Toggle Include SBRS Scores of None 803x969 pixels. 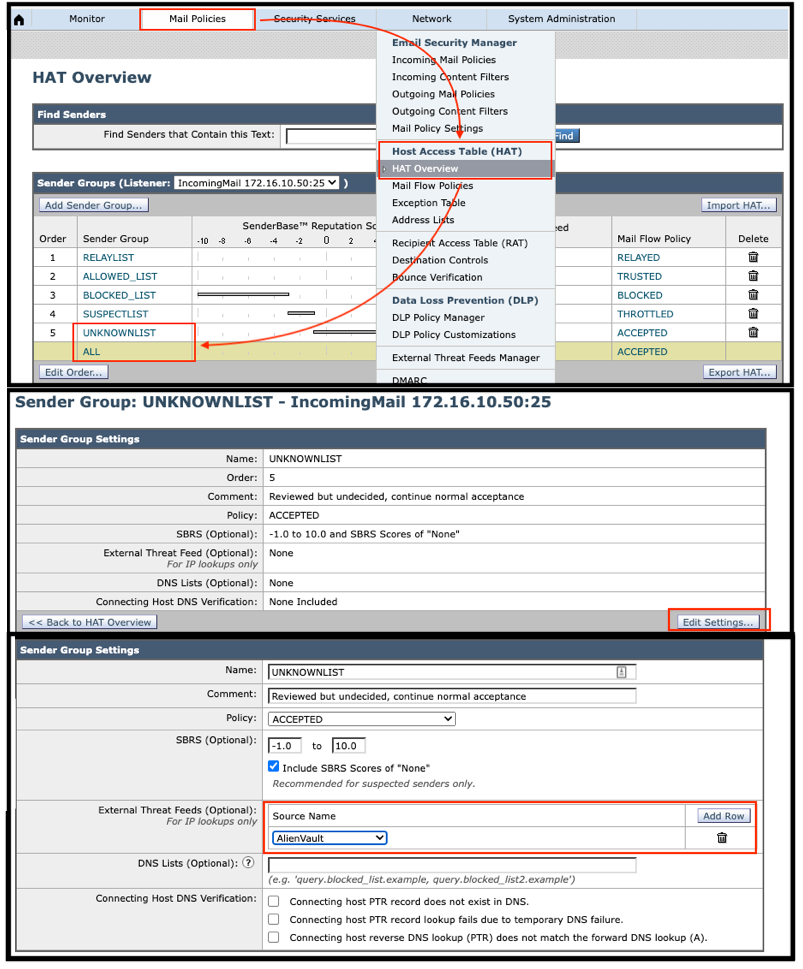tap(273, 767)
